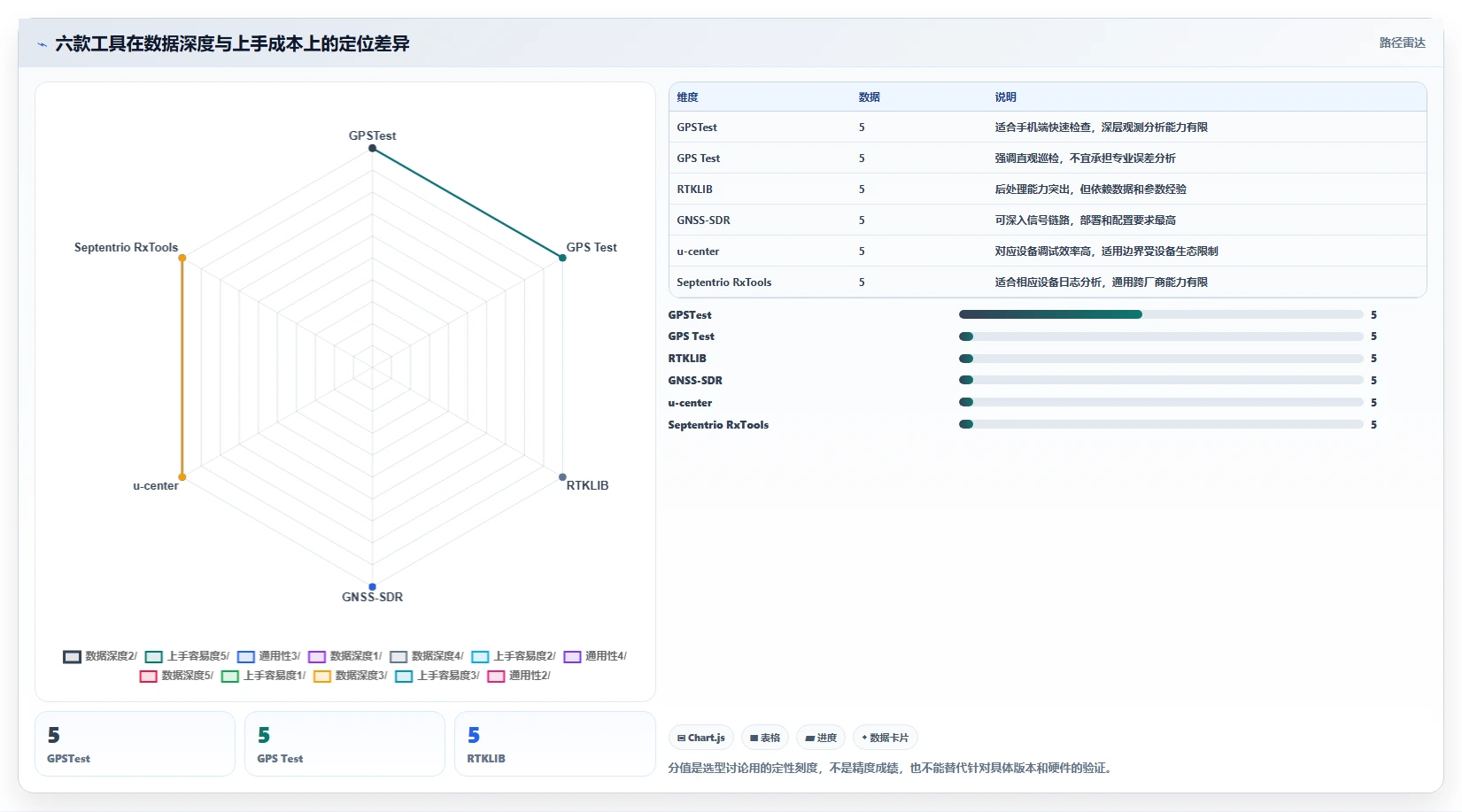The image size is (1462, 812).
Task: Click the RTKLIB axis label on the radar
Action: [587, 485]
